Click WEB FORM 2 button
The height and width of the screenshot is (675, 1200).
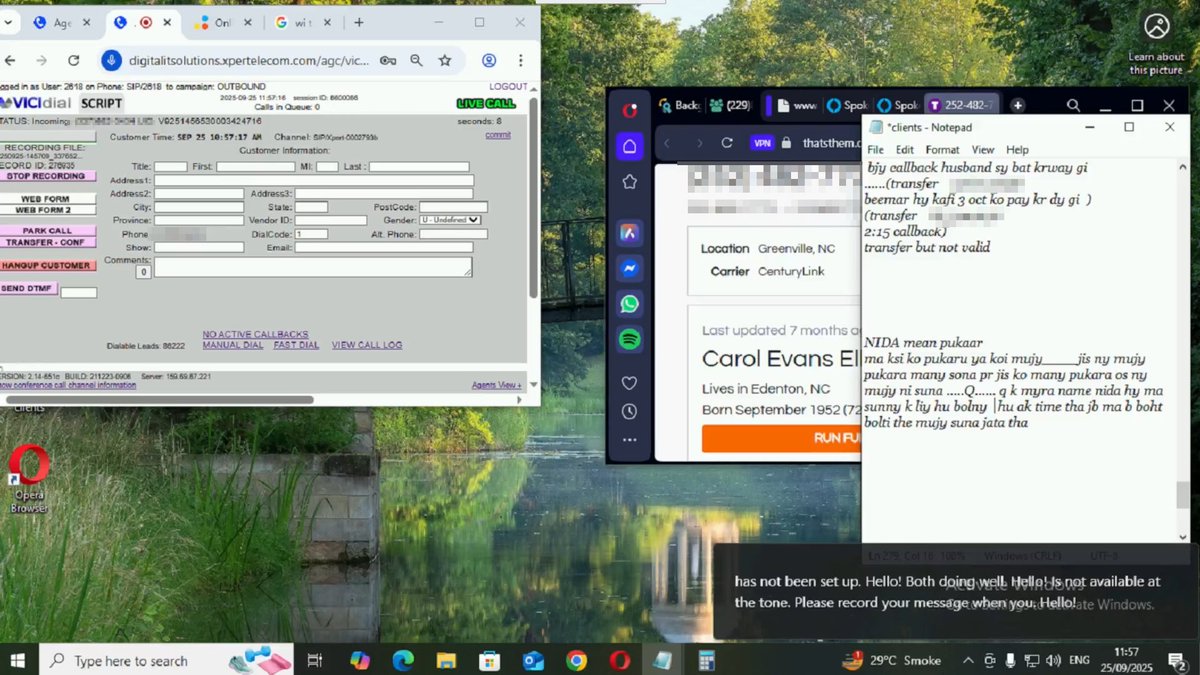click(x=47, y=210)
